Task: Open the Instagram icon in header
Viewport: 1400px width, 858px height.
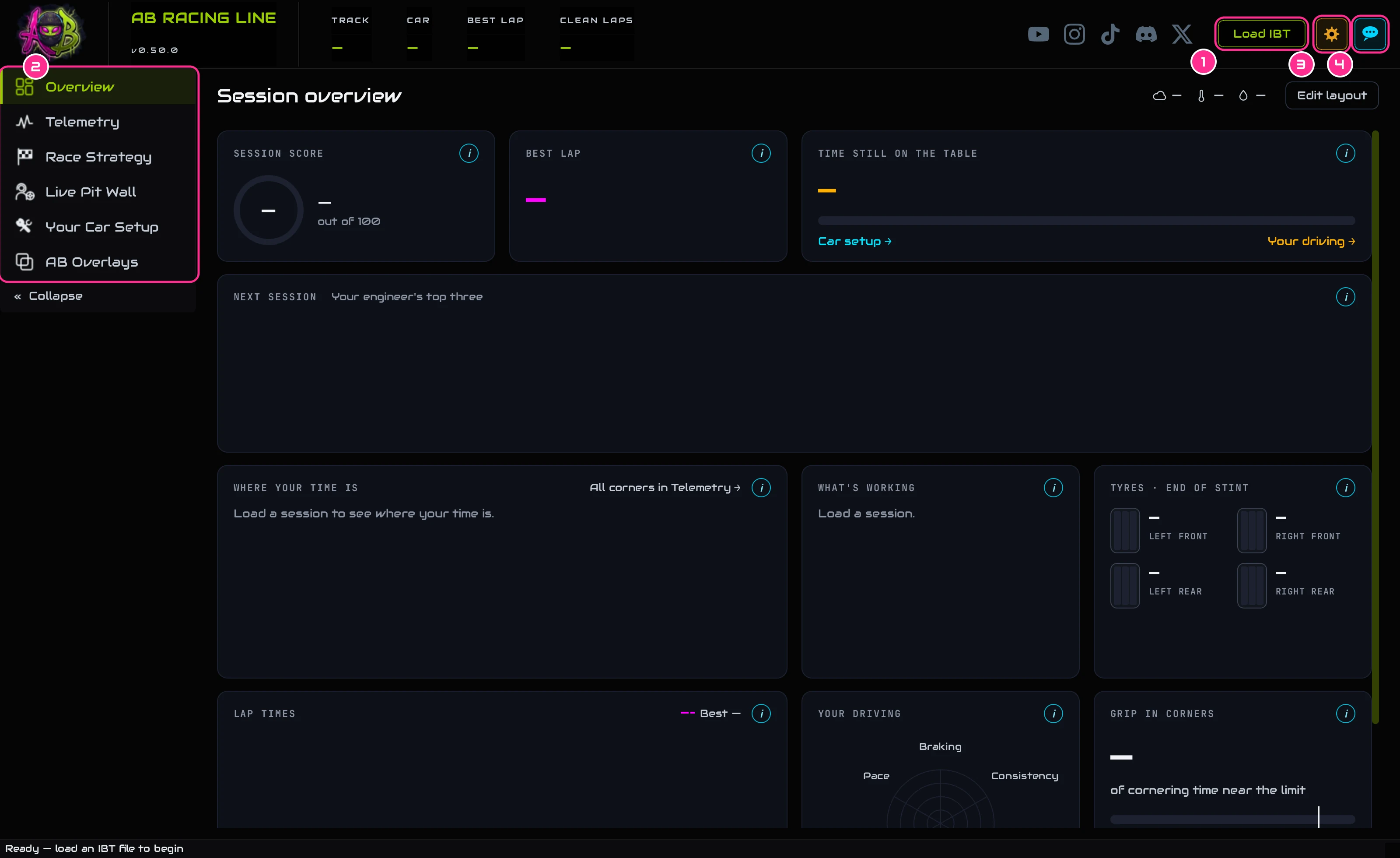Action: coord(1074,34)
